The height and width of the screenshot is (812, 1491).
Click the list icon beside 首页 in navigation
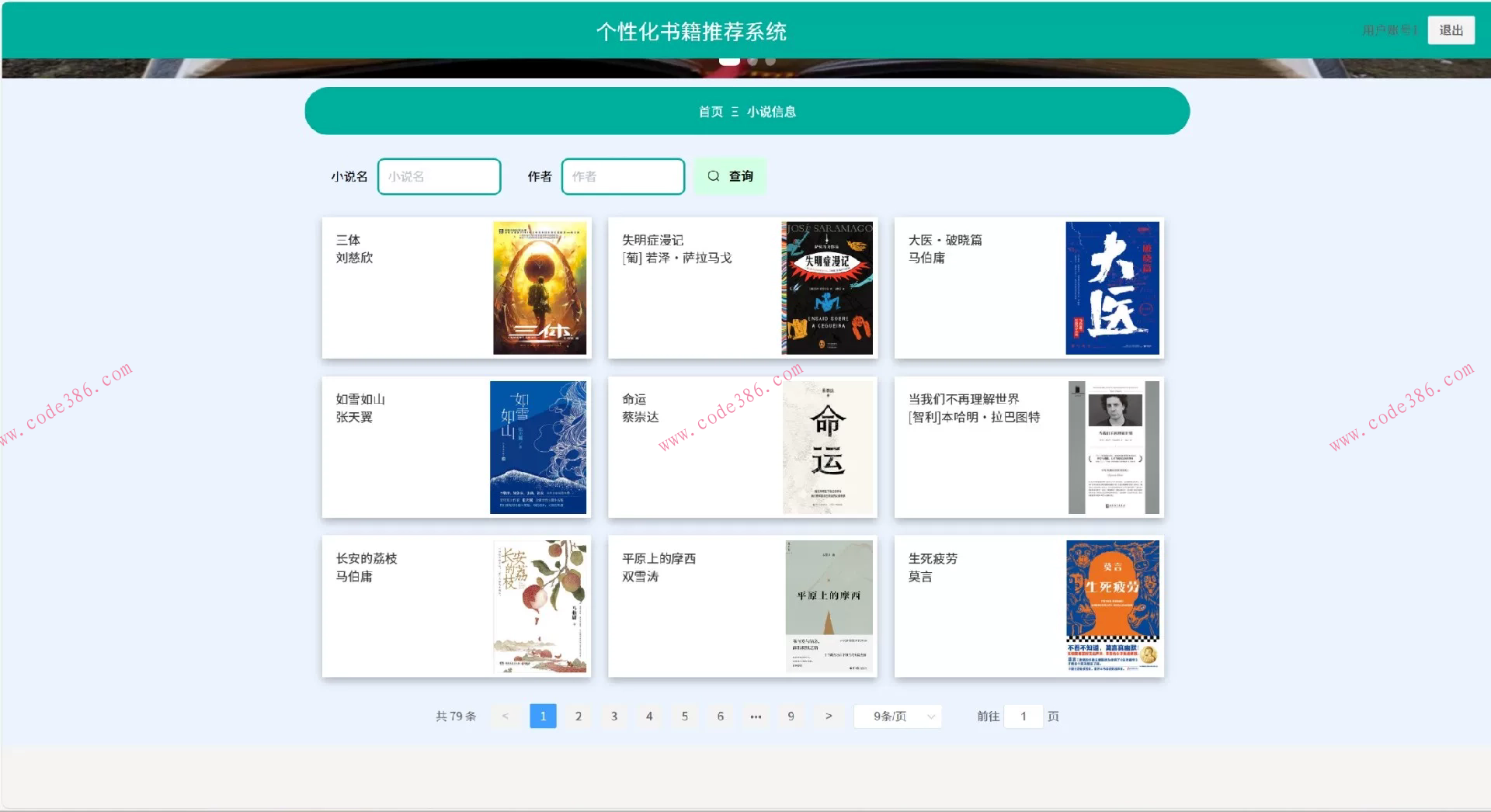(x=734, y=112)
